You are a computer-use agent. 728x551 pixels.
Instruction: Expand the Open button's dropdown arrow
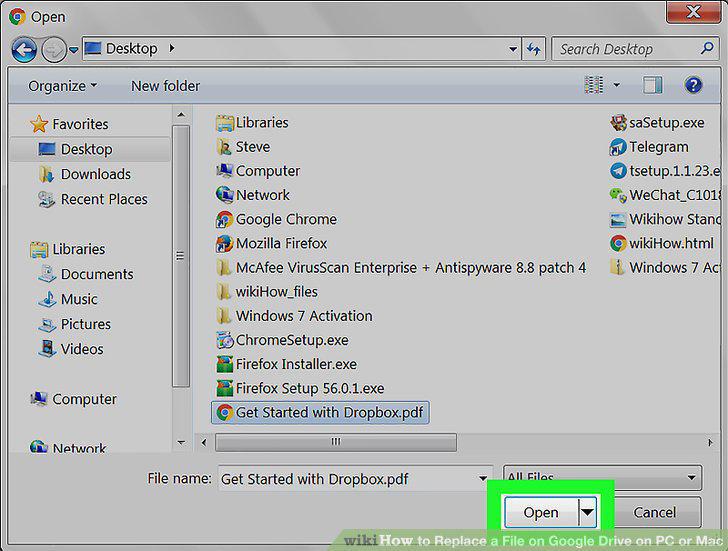(x=588, y=512)
